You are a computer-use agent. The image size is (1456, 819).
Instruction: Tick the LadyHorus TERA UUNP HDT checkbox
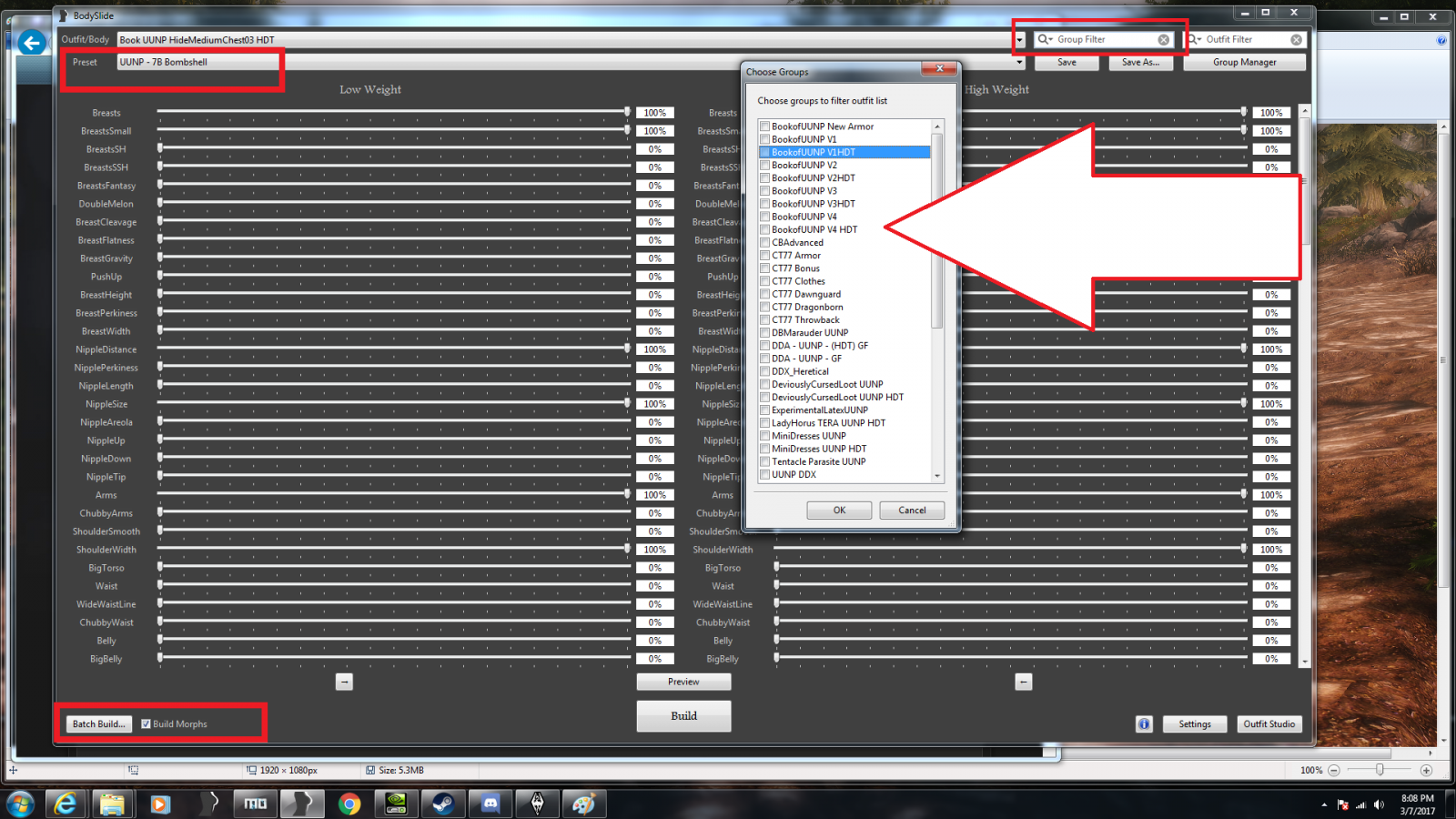point(765,423)
